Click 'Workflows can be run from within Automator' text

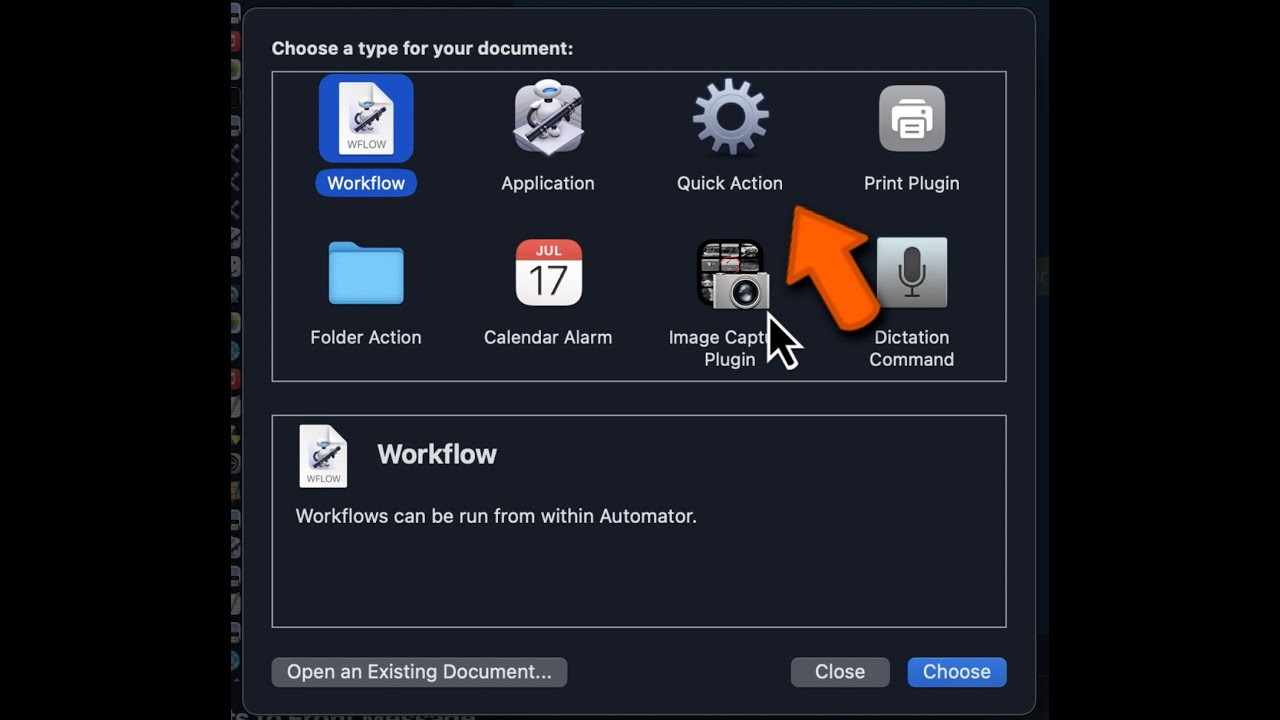[x=496, y=516]
